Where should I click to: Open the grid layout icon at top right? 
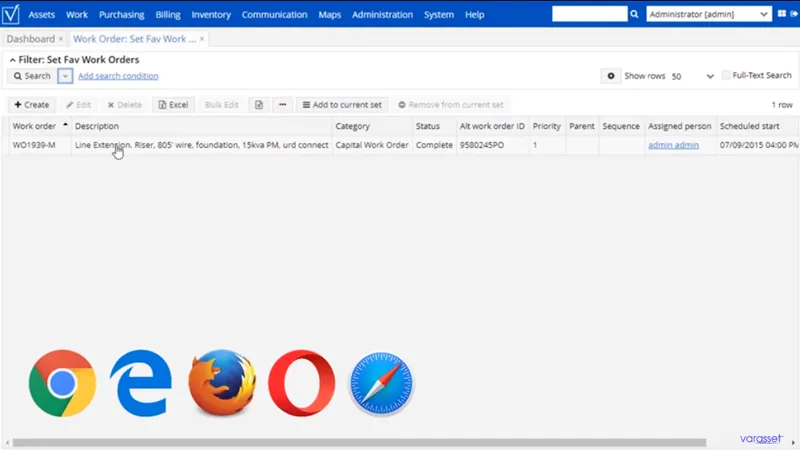(782, 14)
